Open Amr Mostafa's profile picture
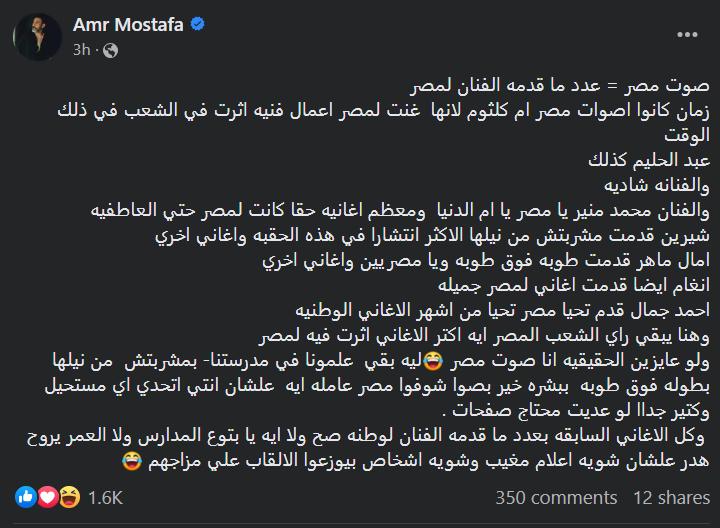This screenshot has height=528, width=720. (37, 36)
